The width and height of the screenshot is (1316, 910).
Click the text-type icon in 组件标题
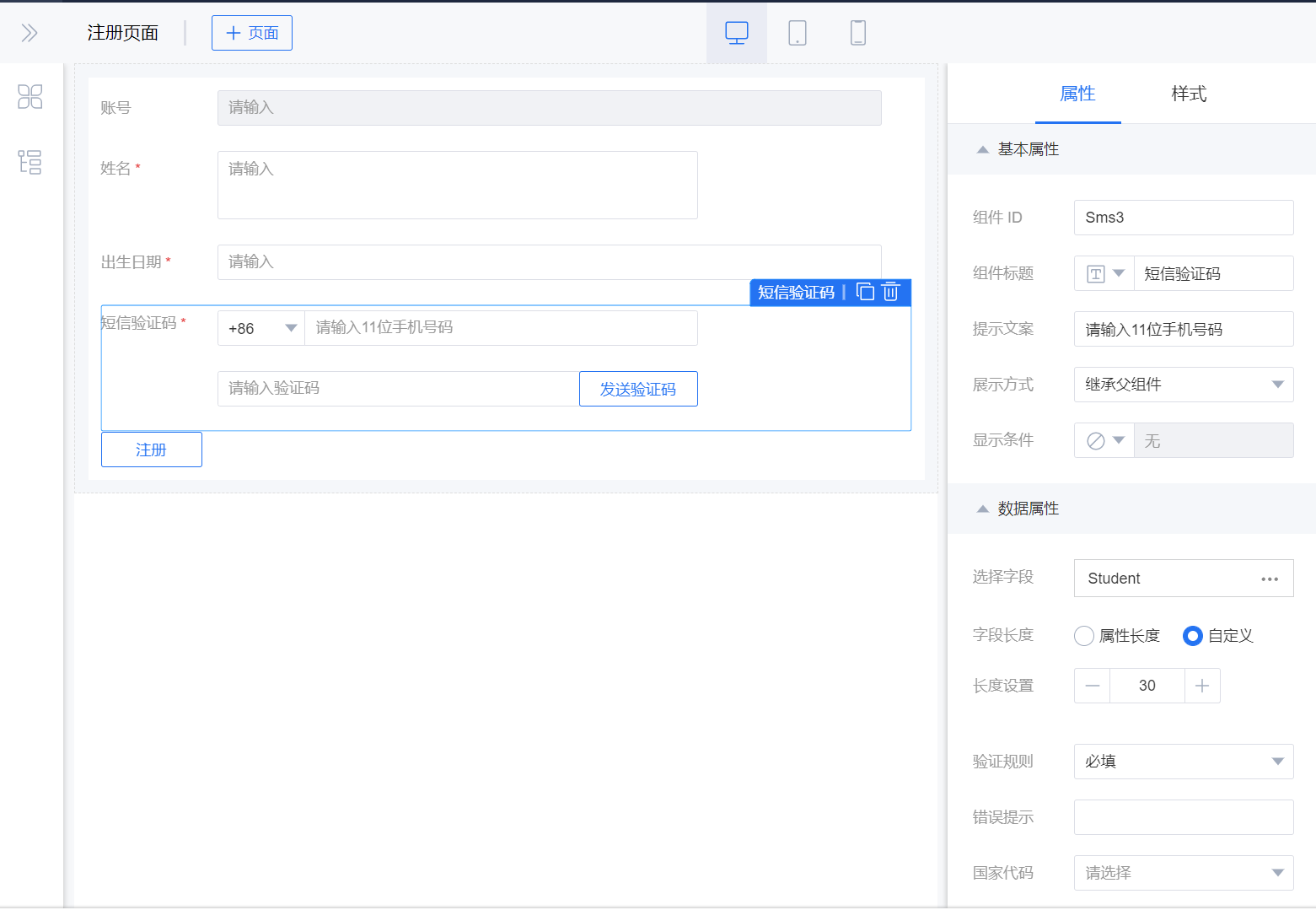tap(1096, 274)
